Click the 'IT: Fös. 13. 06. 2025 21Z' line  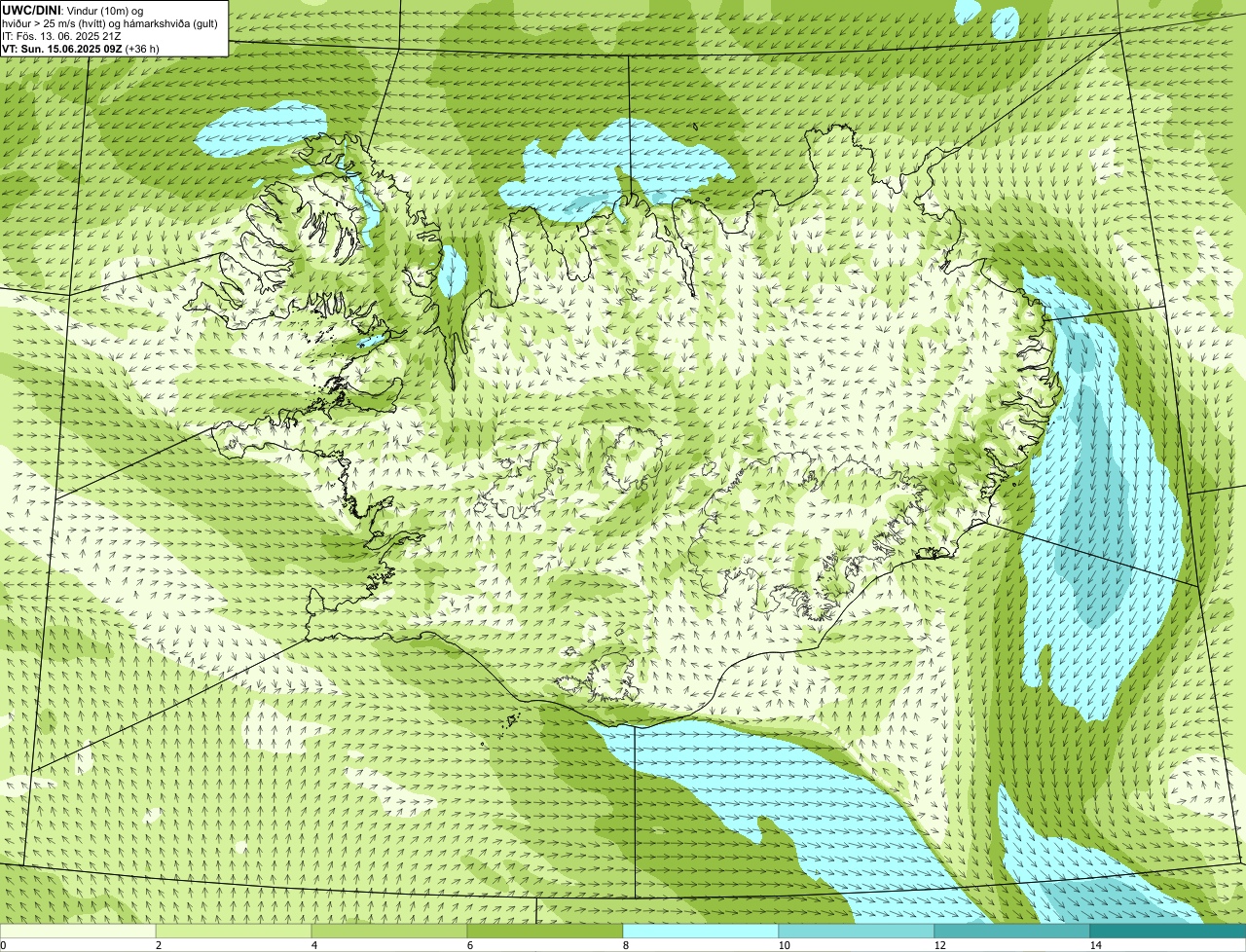coord(61,36)
